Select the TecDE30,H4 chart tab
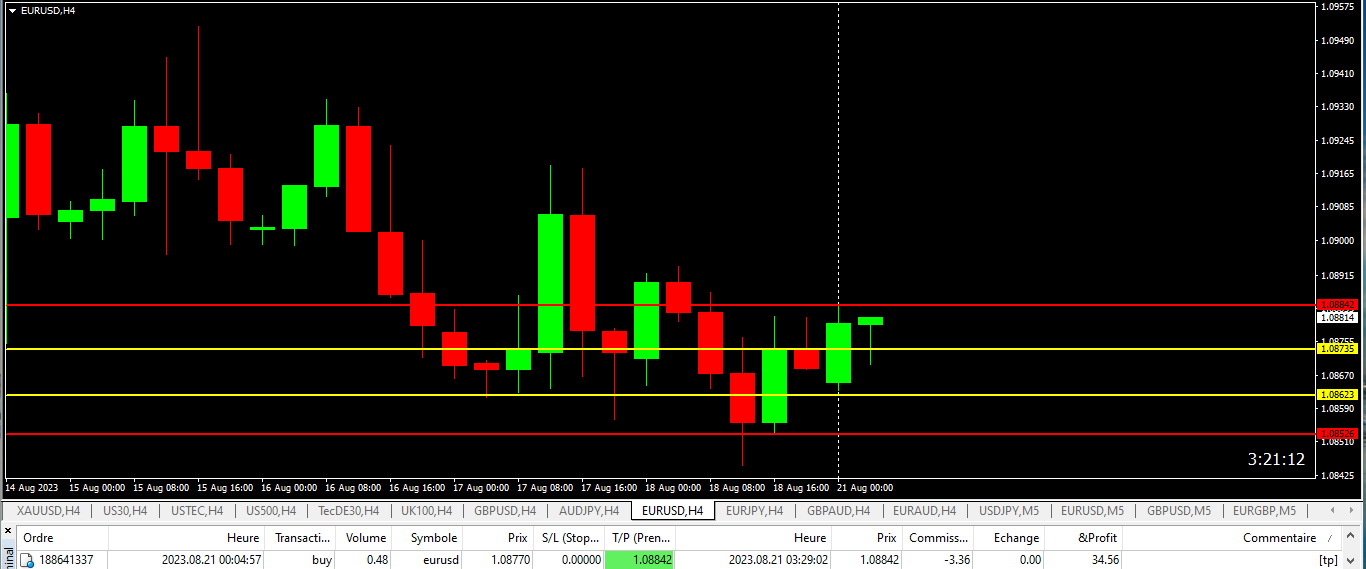This screenshot has width=1366, height=569. 348,511
